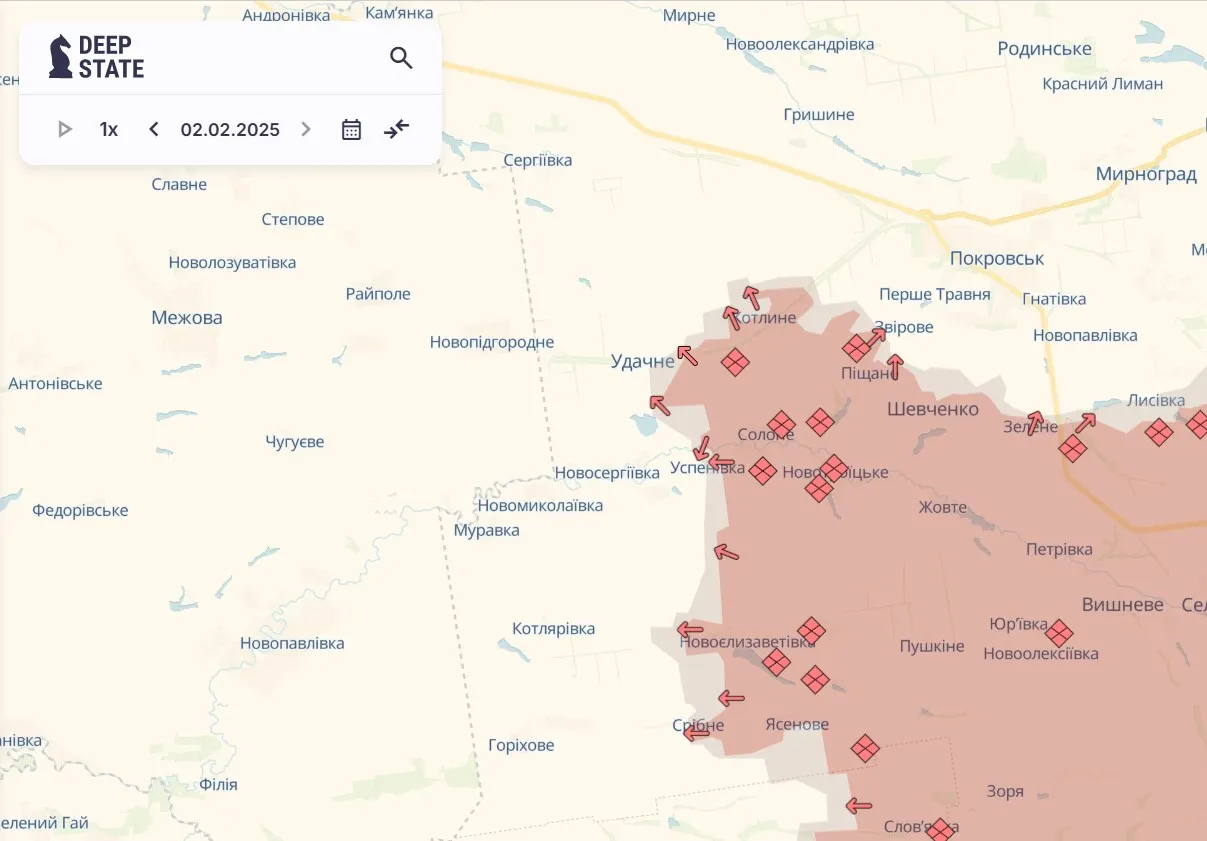Click the battle marker near Зелене

click(1072, 449)
